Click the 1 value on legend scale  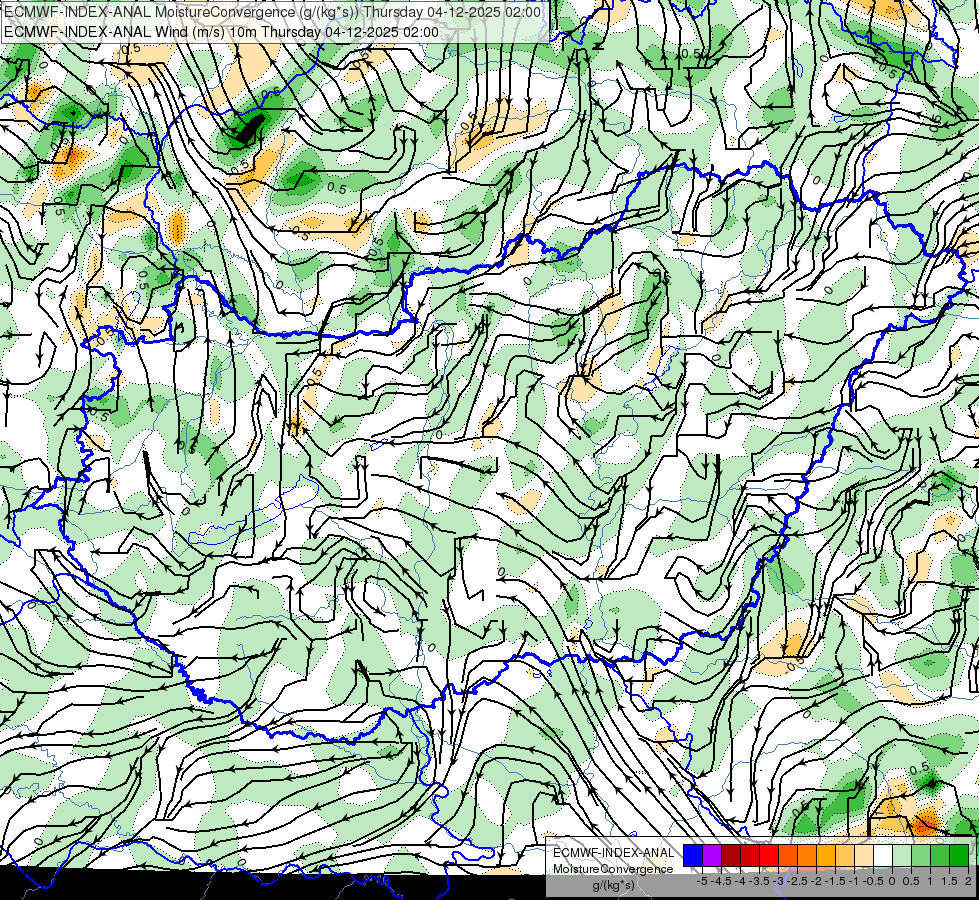point(930,881)
